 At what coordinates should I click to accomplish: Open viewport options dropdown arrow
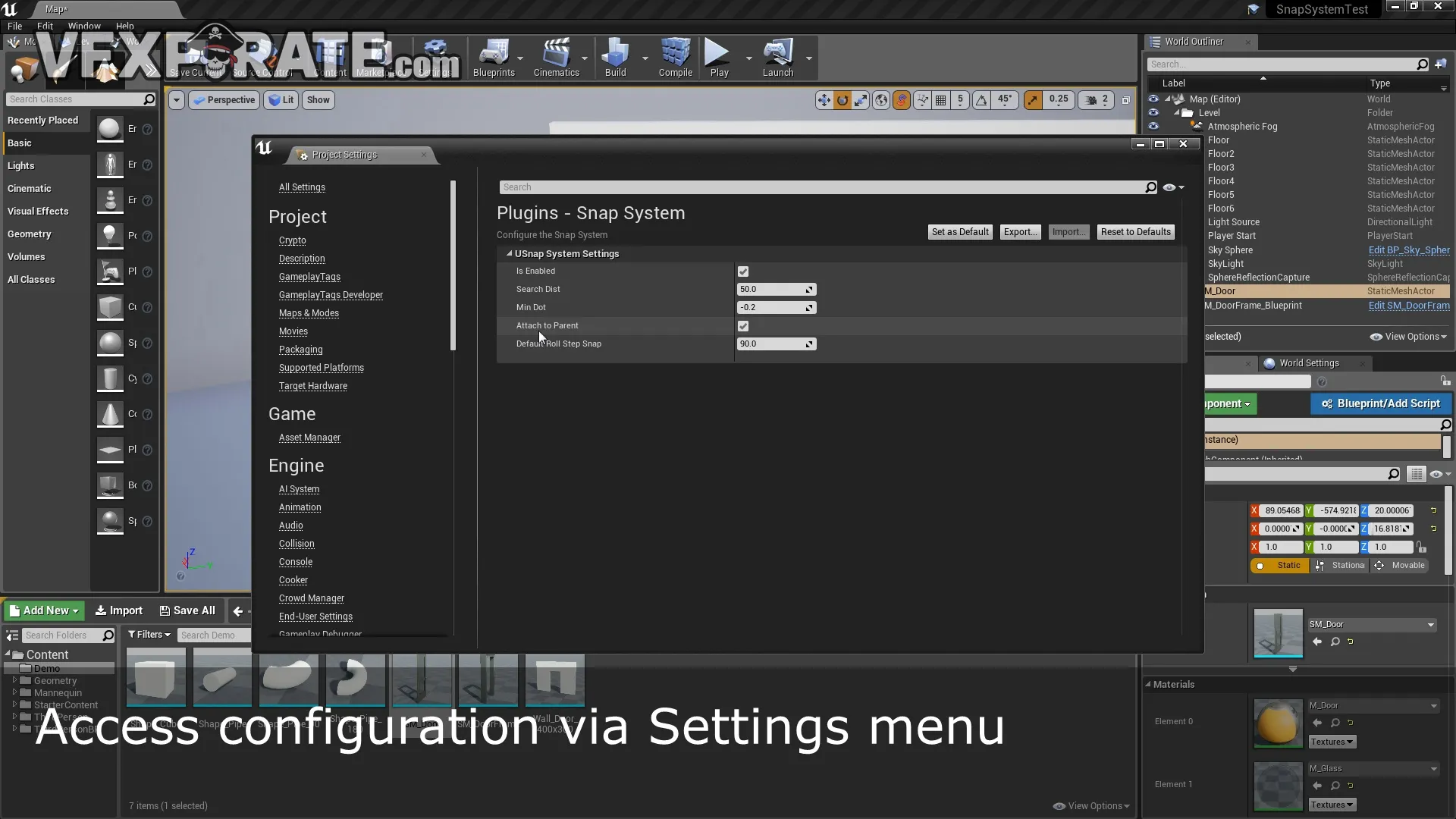point(176,100)
